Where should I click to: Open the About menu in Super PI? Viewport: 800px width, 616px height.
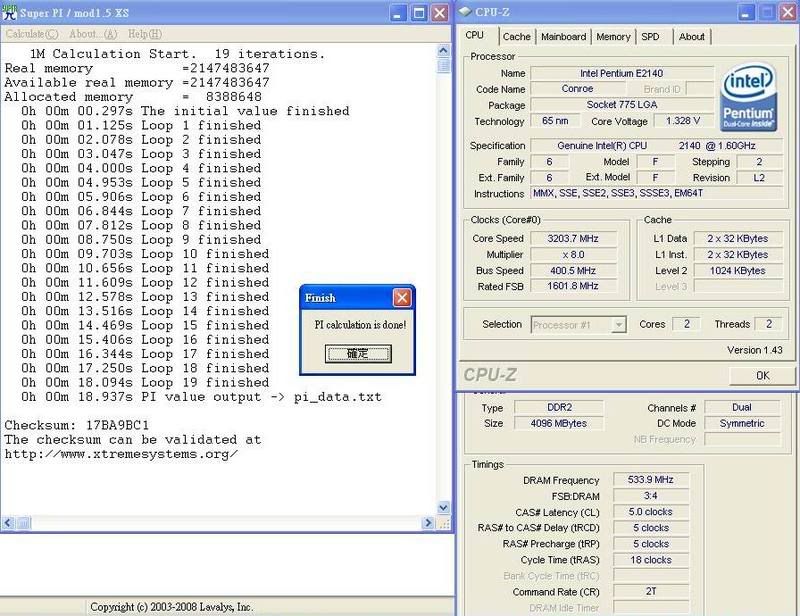click(93, 34)
